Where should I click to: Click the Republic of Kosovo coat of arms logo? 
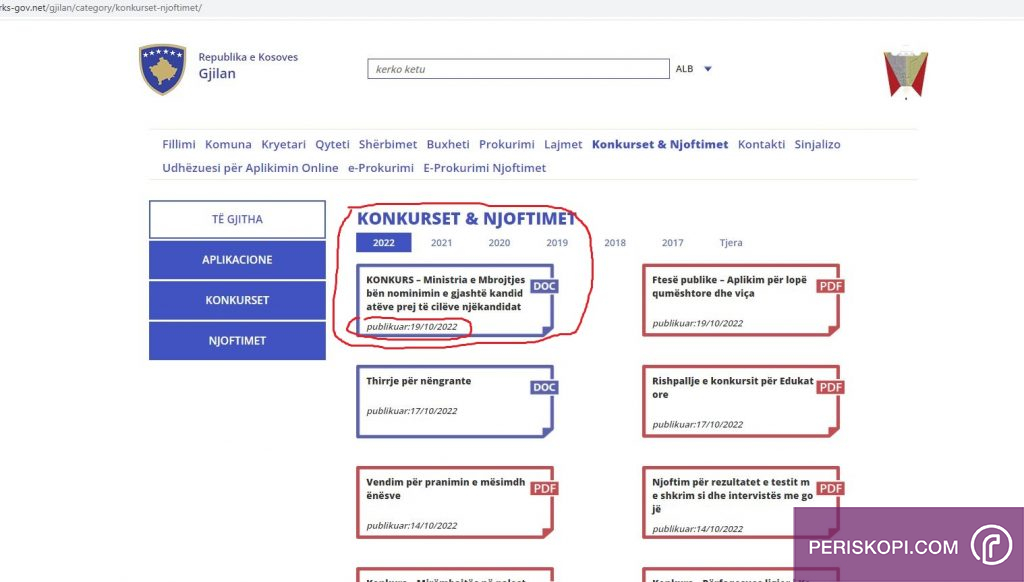[x=162, y=69]
